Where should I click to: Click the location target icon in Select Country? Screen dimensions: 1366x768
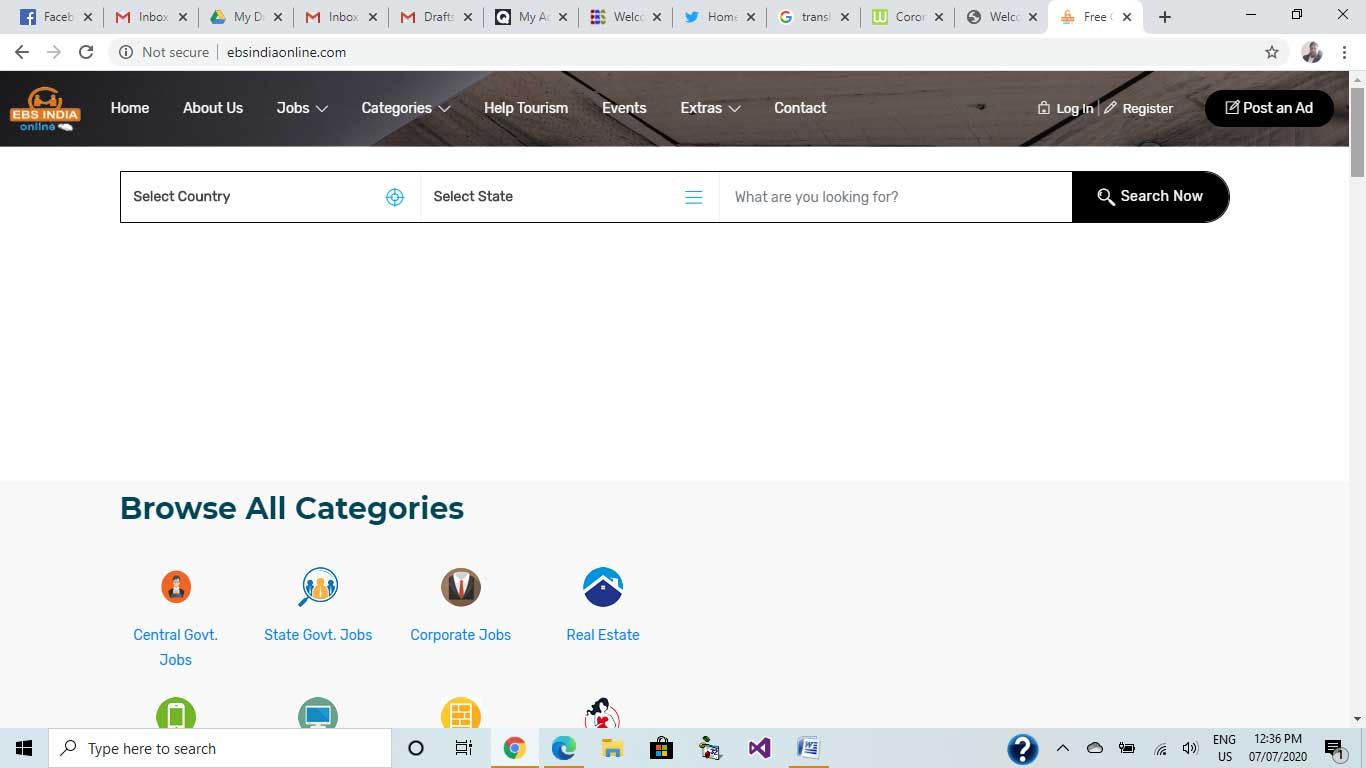395,197
